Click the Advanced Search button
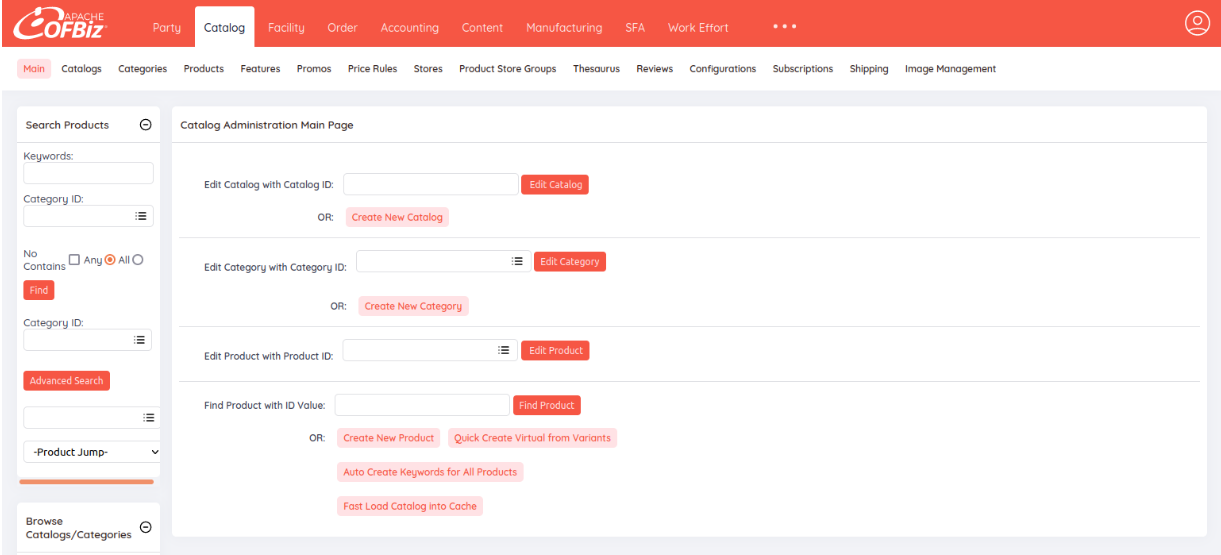The width and height of the screenshot is (1221, 555). tap(66, 381)
